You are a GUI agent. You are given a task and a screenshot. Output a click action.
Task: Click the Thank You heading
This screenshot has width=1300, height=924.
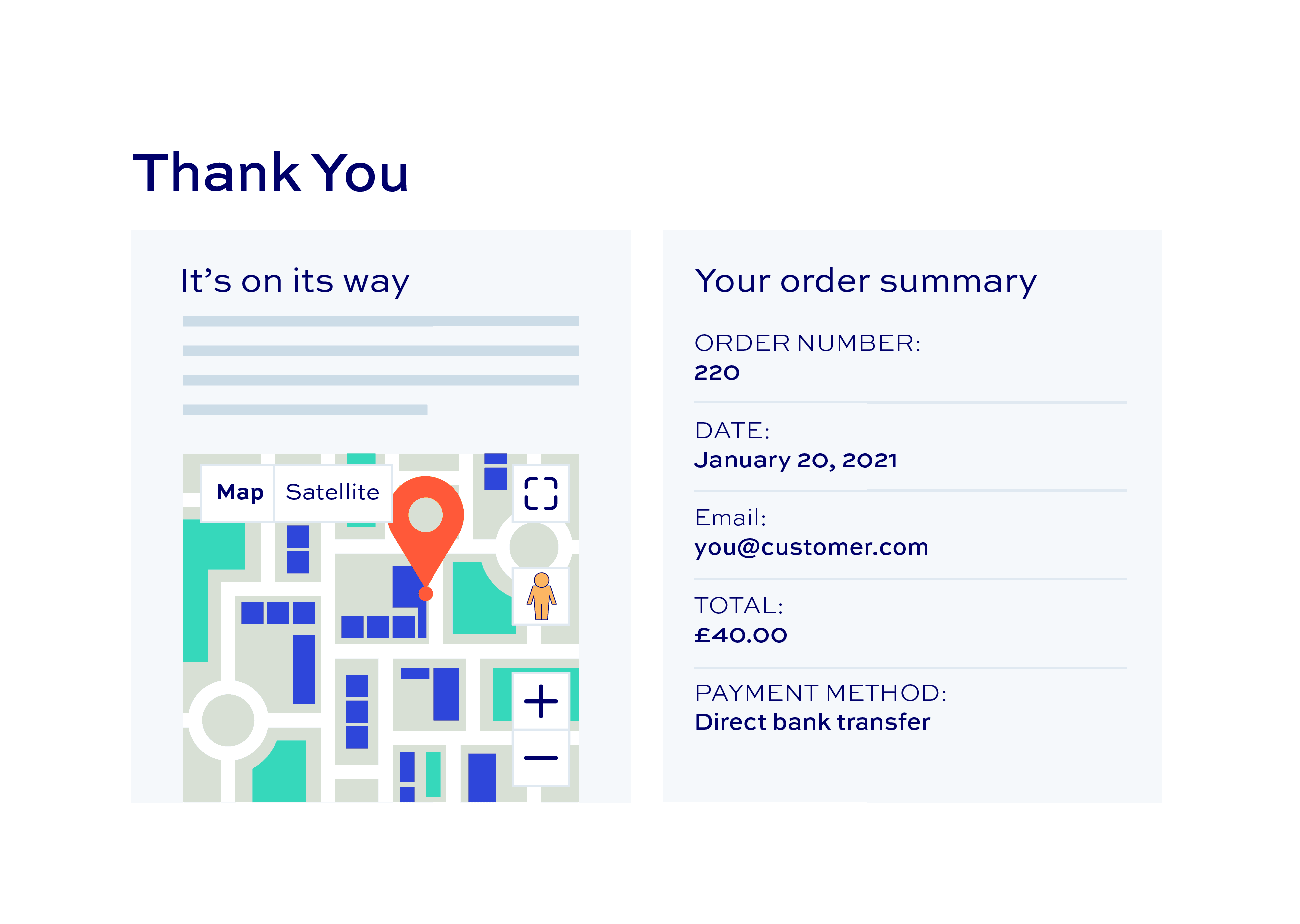[270, 172]
